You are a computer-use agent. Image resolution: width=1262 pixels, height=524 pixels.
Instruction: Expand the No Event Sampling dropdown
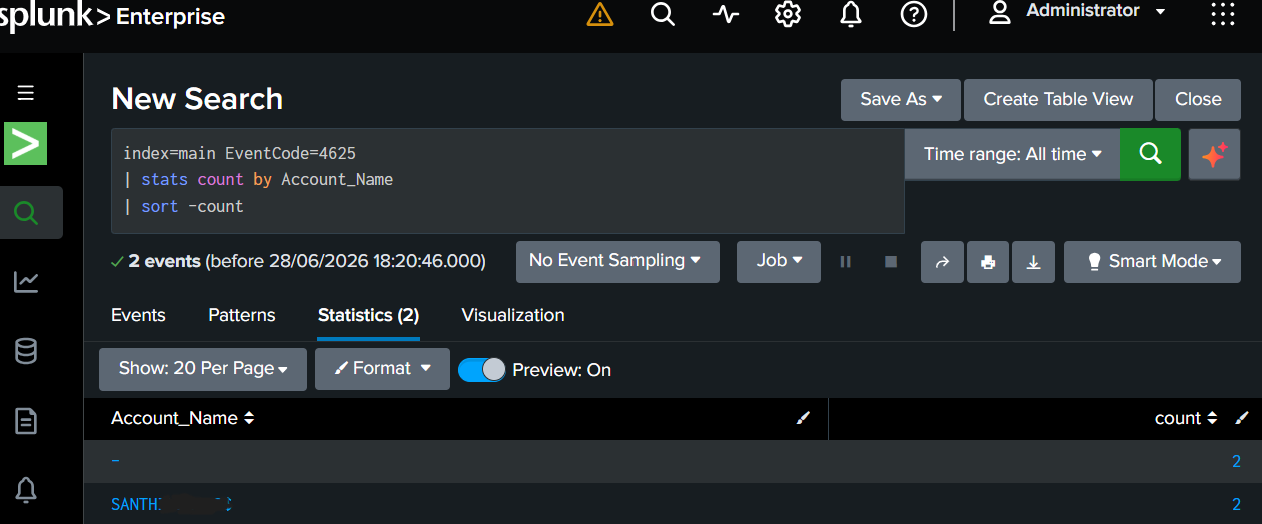[615, 261]
